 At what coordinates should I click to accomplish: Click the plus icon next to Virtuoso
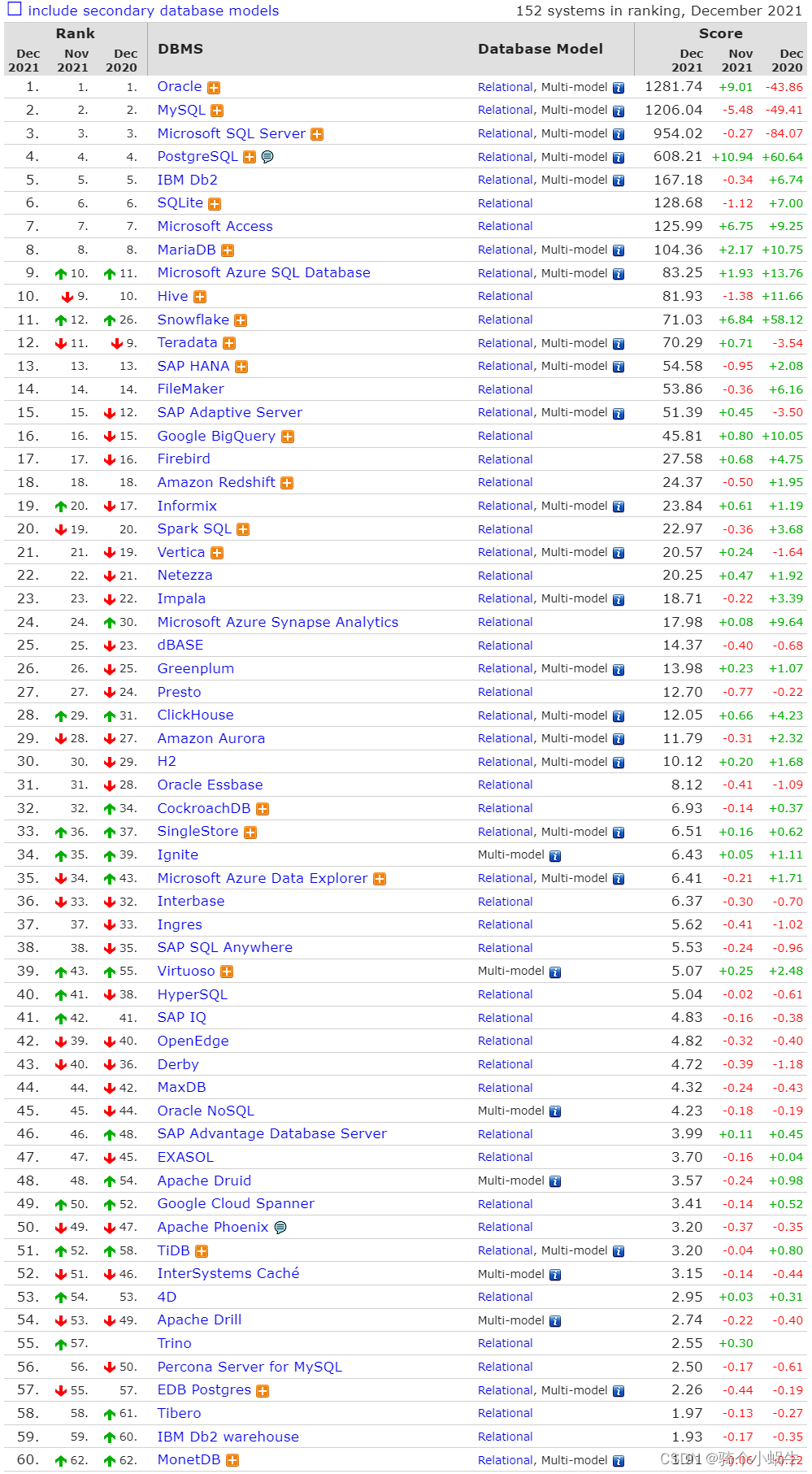pyautogui.click(x=227, y=972)
